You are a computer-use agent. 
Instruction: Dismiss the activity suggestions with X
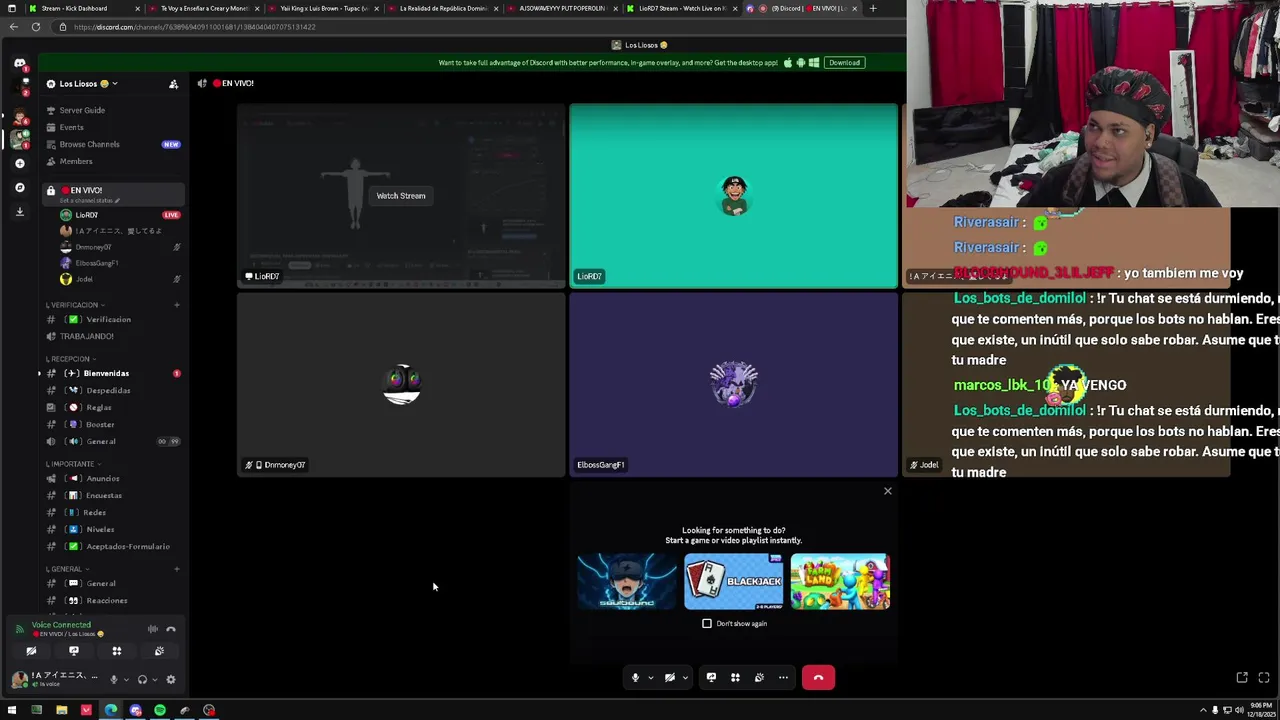(x=887, y=491)
